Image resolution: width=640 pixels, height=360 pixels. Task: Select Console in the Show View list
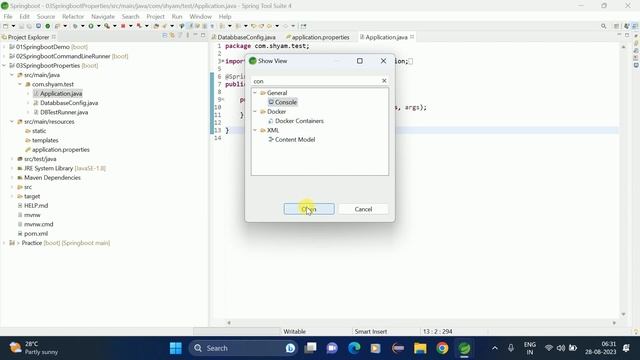(282, 102)
